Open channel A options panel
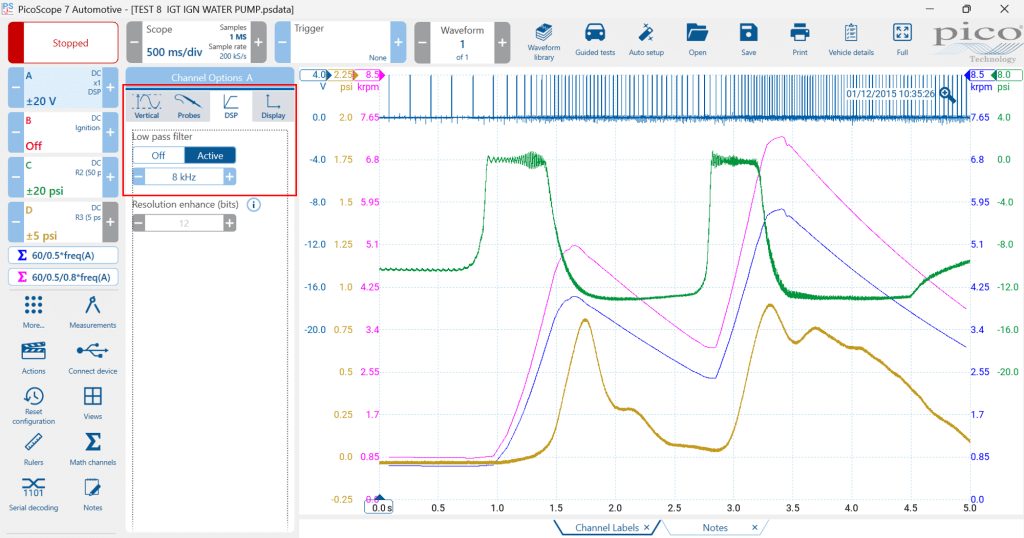The image size is (1024, 538). pos(63,87)
